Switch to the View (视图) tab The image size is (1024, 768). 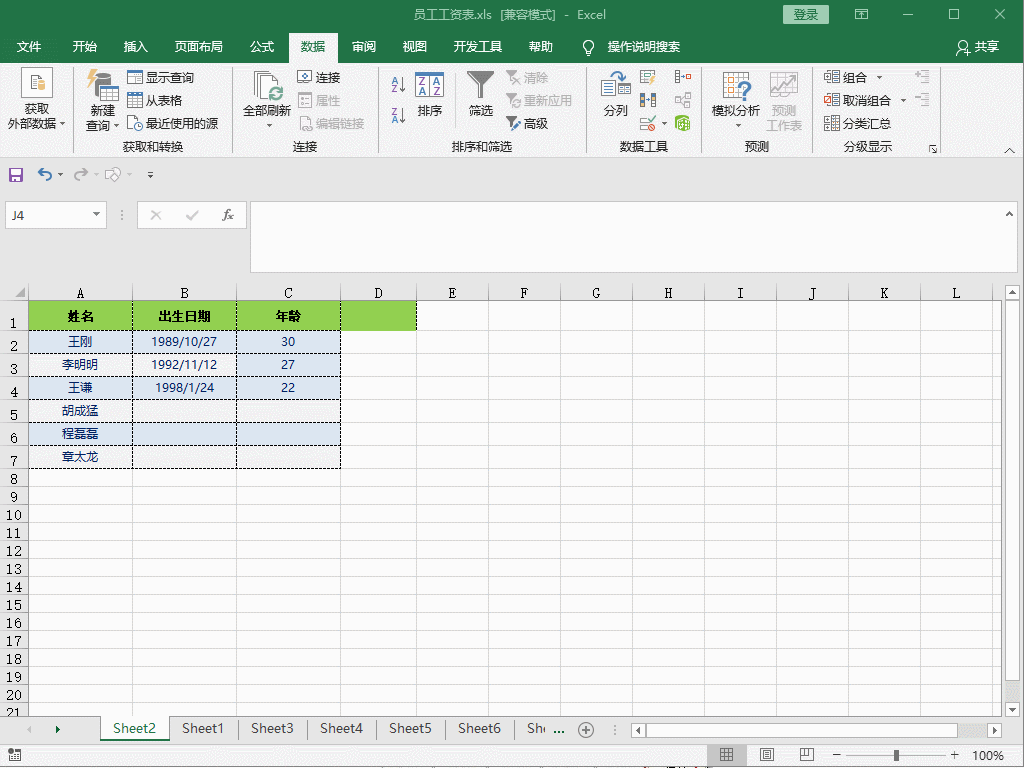click(x=415, y=47)
